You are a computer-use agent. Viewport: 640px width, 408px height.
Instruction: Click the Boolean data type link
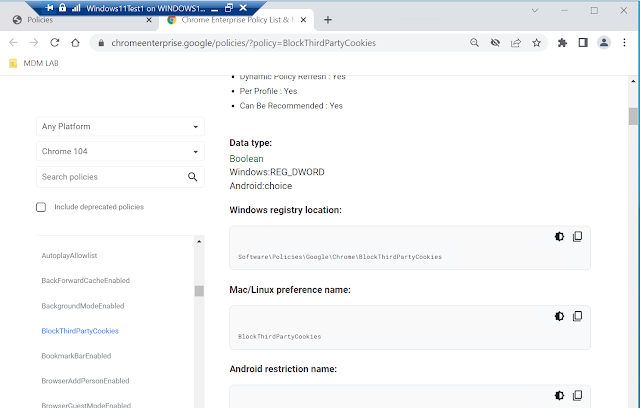tap(246, 159)
